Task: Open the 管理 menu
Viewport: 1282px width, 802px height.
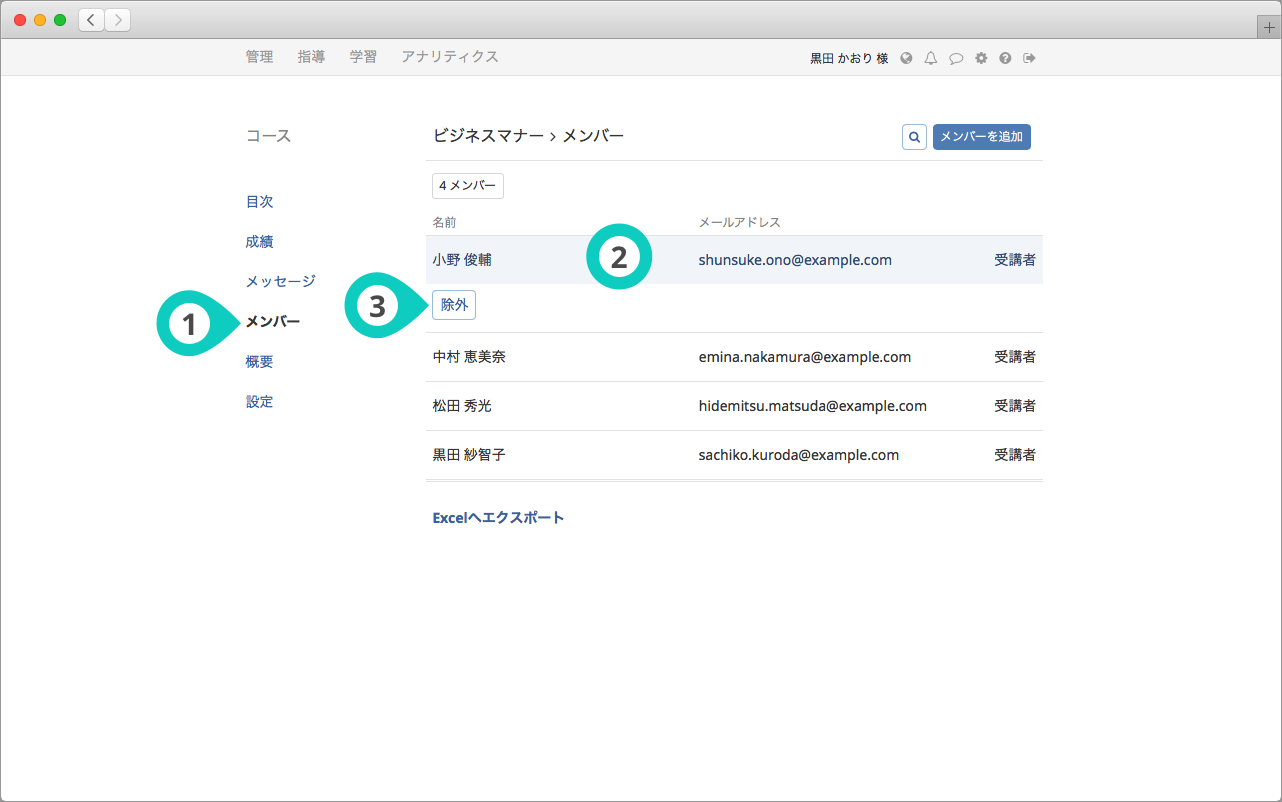Action: (x=259, y=57)
